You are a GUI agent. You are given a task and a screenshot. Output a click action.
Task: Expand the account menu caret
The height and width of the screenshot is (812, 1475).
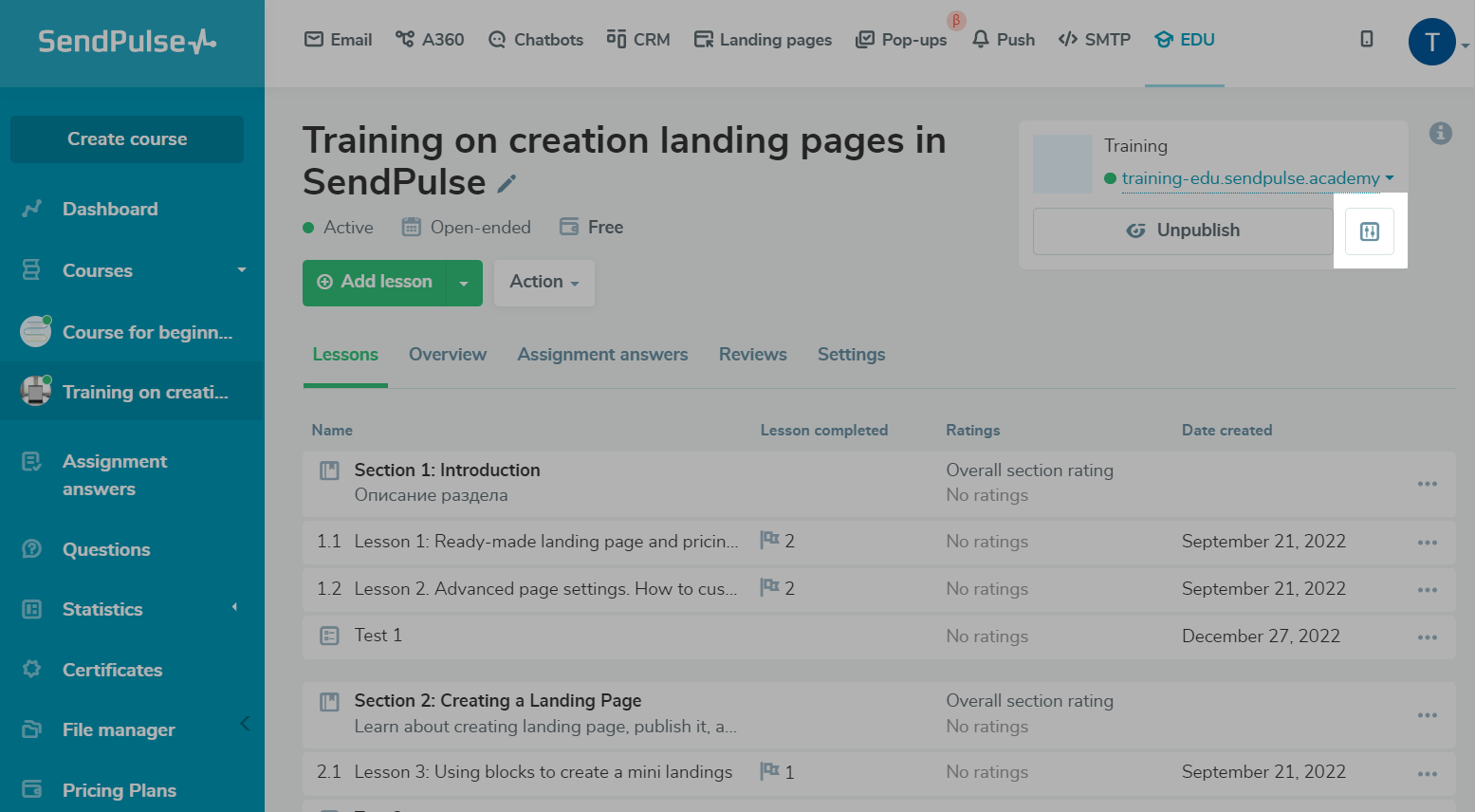1466,45
